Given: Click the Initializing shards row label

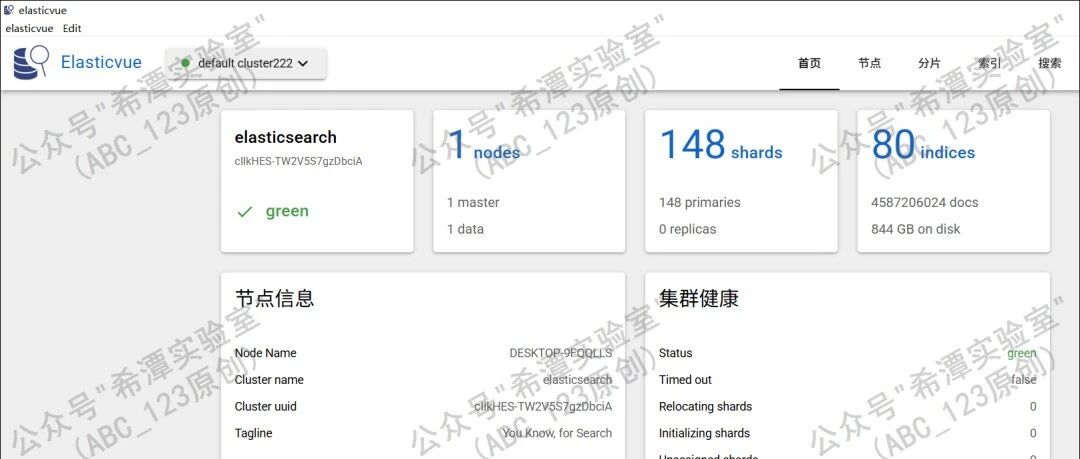Looking at the screenshot, I should tap(705, 433).
